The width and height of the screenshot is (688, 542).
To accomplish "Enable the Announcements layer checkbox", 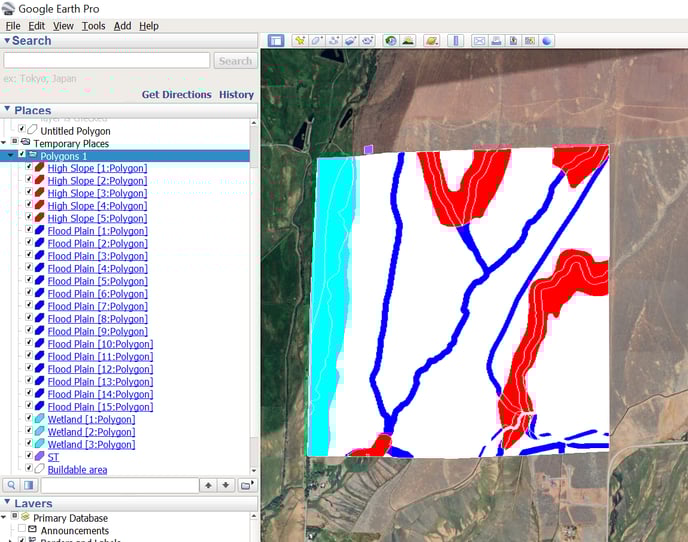I will (x=22, y=530).
